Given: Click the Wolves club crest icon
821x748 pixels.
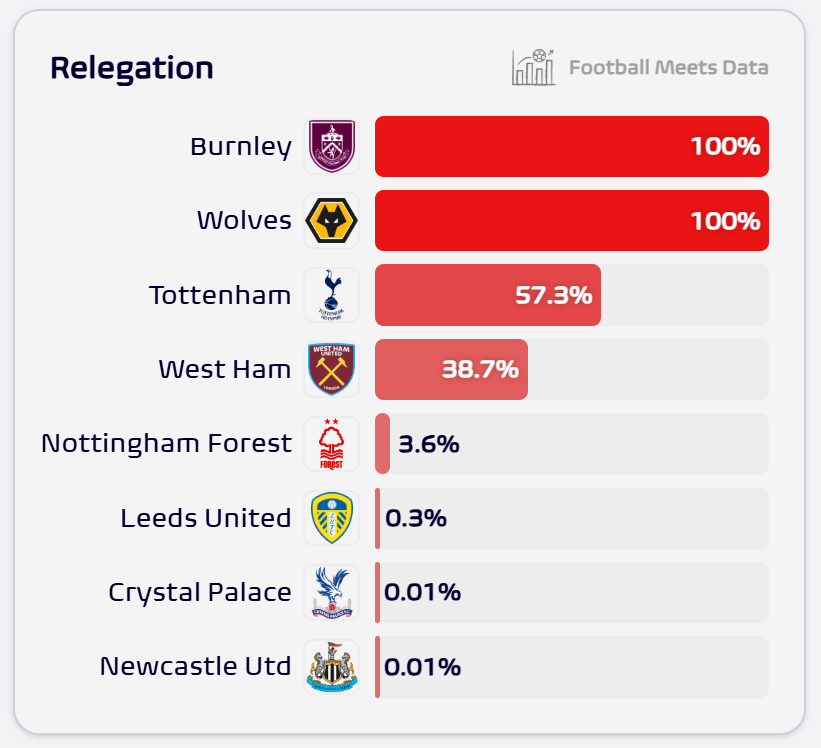Looking at the screenshot, I should [331, 221].
